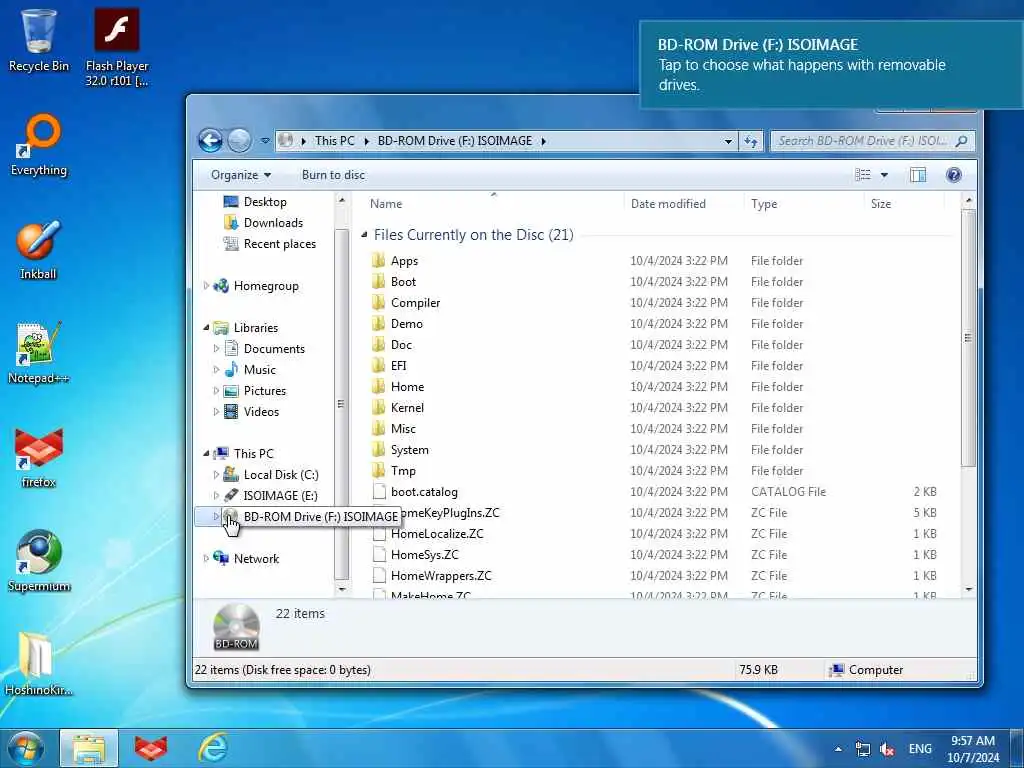Select Local Disk (C:) in the tree

click(280, 475)
